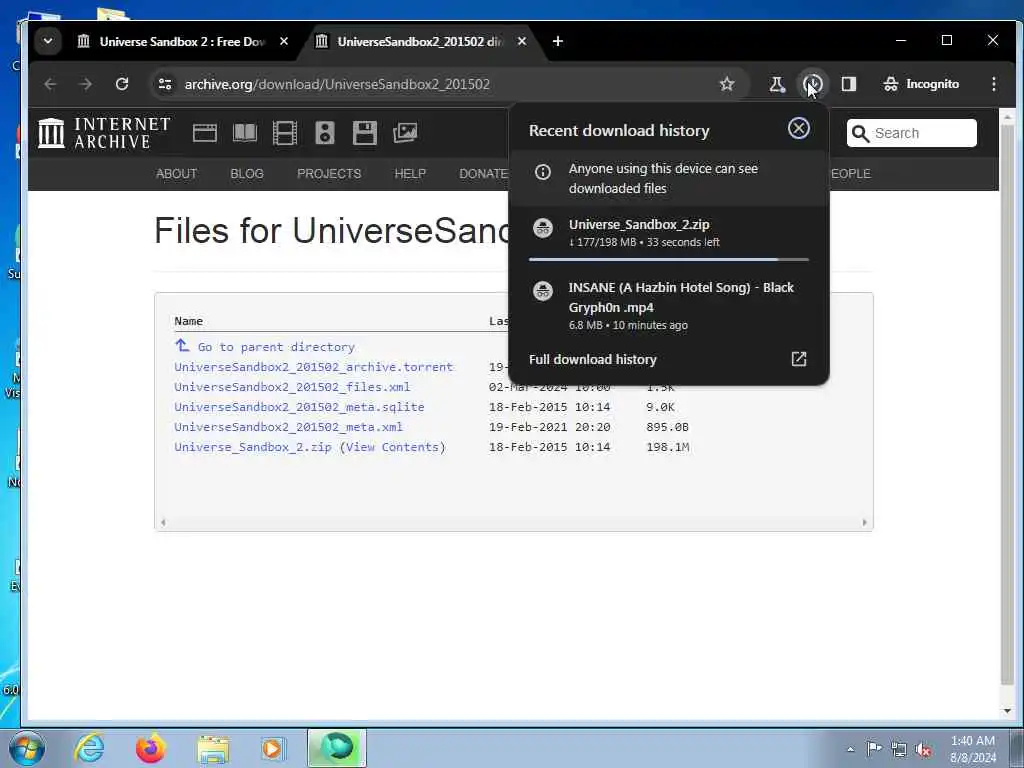Screen dimensions: 1024x768
Task: Open the Windows Start menu
Action: [27, 748]
